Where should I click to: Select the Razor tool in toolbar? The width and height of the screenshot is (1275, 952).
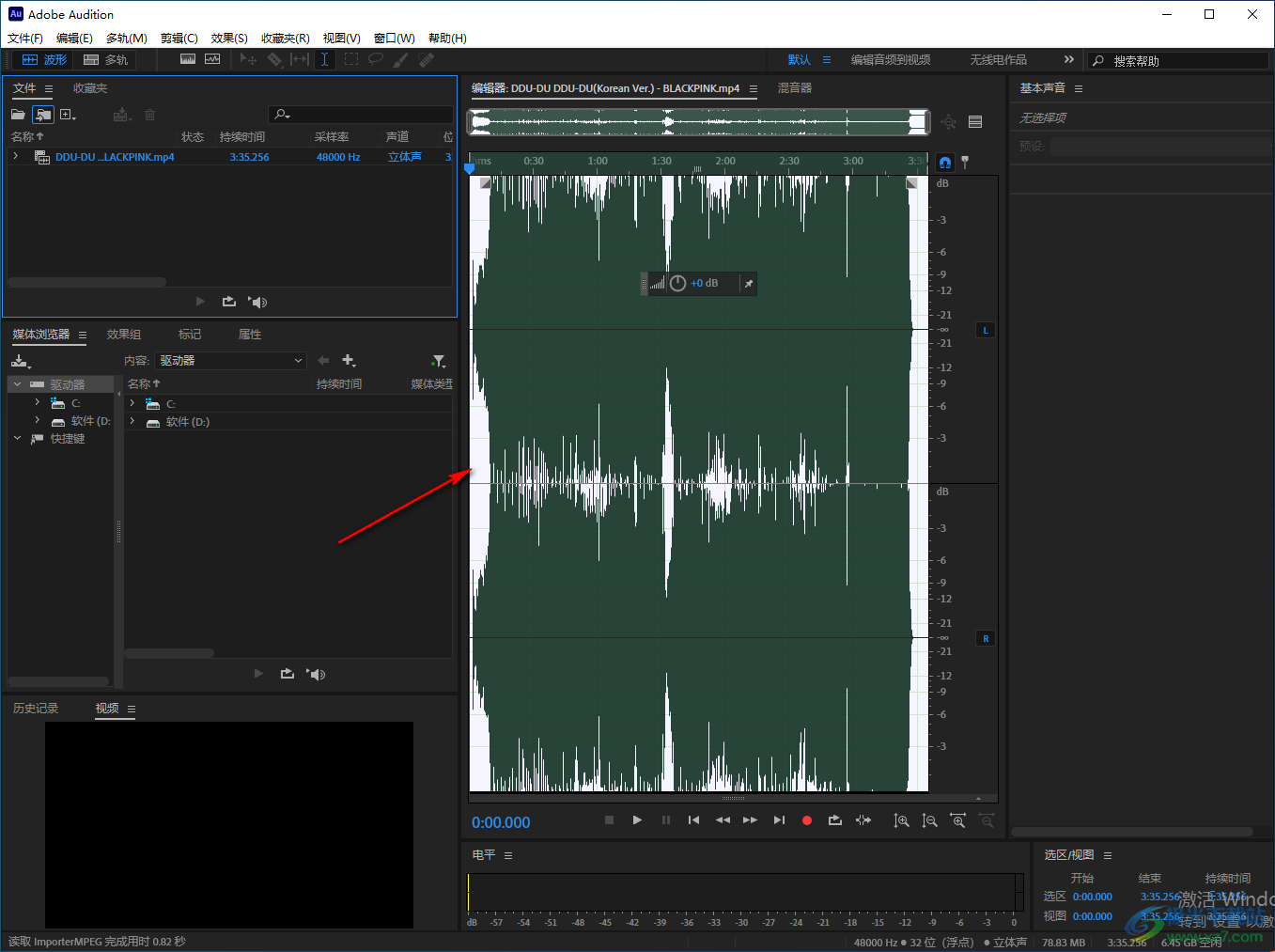(274, 59)
